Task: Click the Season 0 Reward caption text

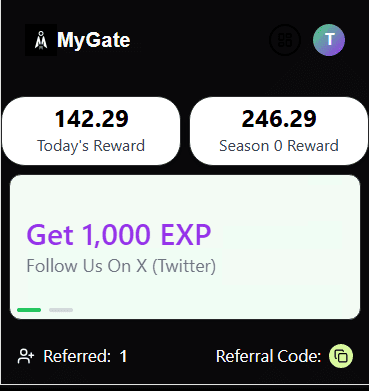Action: pos(279,146)
